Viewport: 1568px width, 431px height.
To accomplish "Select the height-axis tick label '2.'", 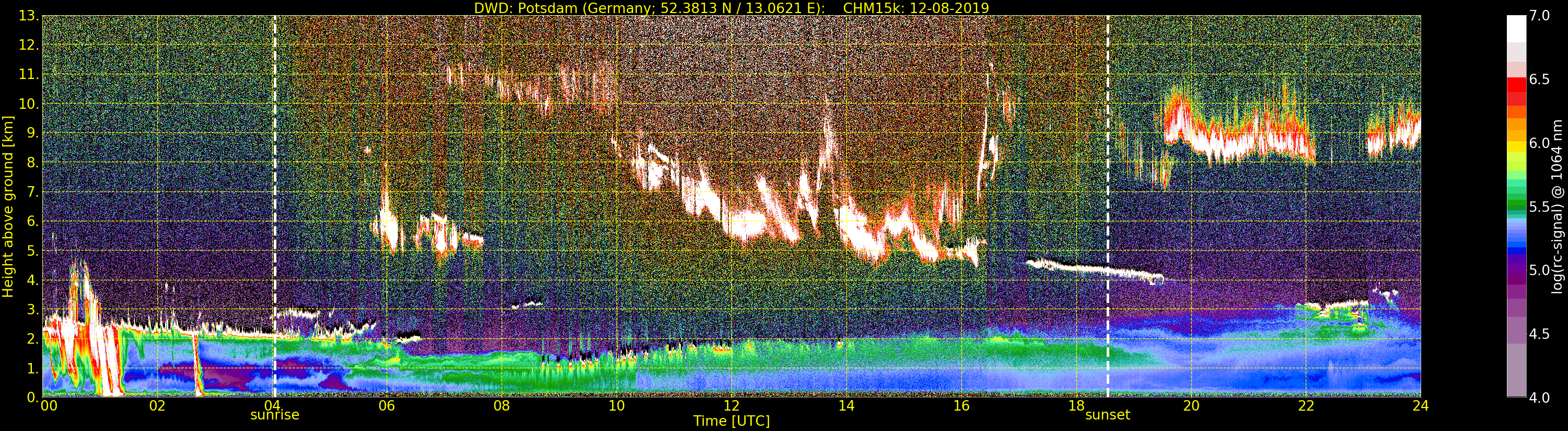I will click(33, 338).
